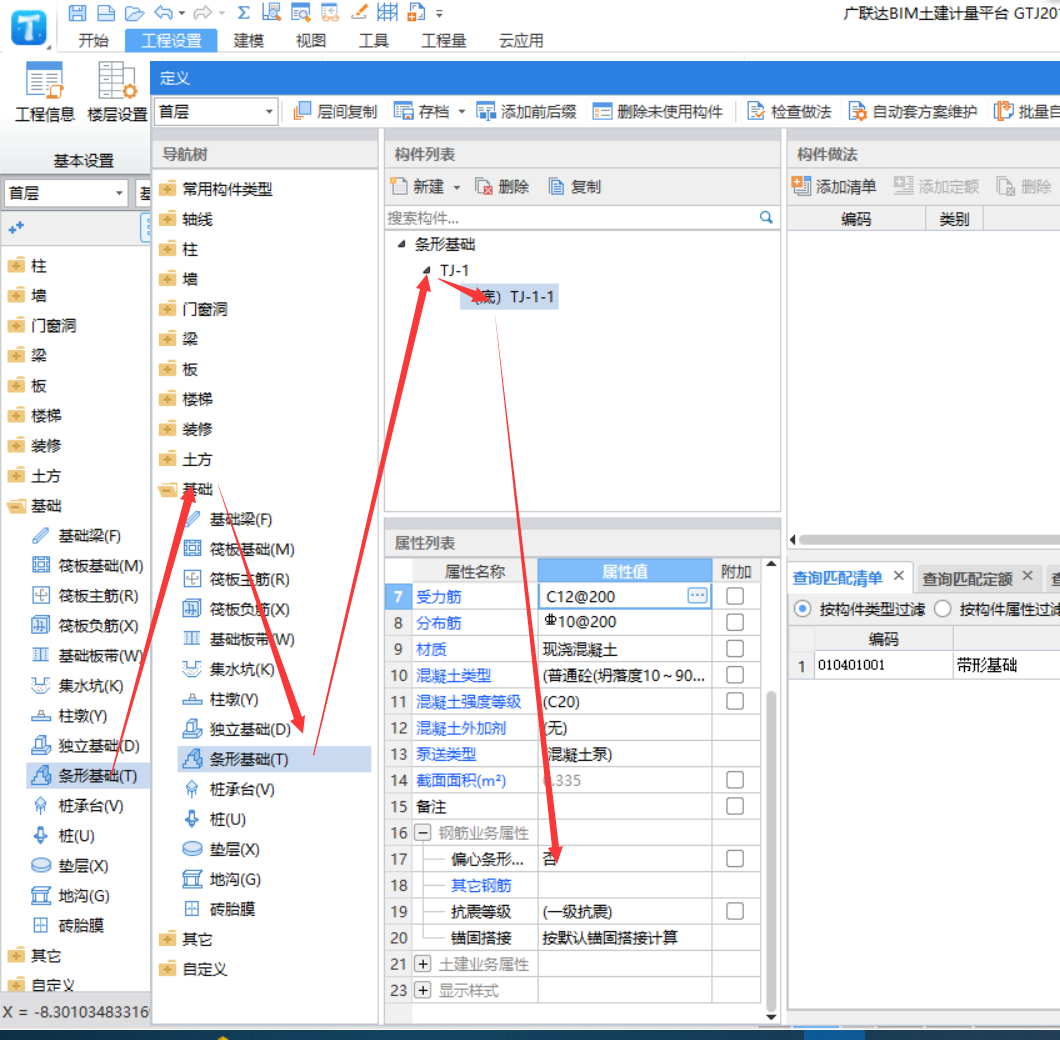Click the ellipsis button in 受力筋 value cell
The width and height of the screenshot is (1060, 1040).
697,596
